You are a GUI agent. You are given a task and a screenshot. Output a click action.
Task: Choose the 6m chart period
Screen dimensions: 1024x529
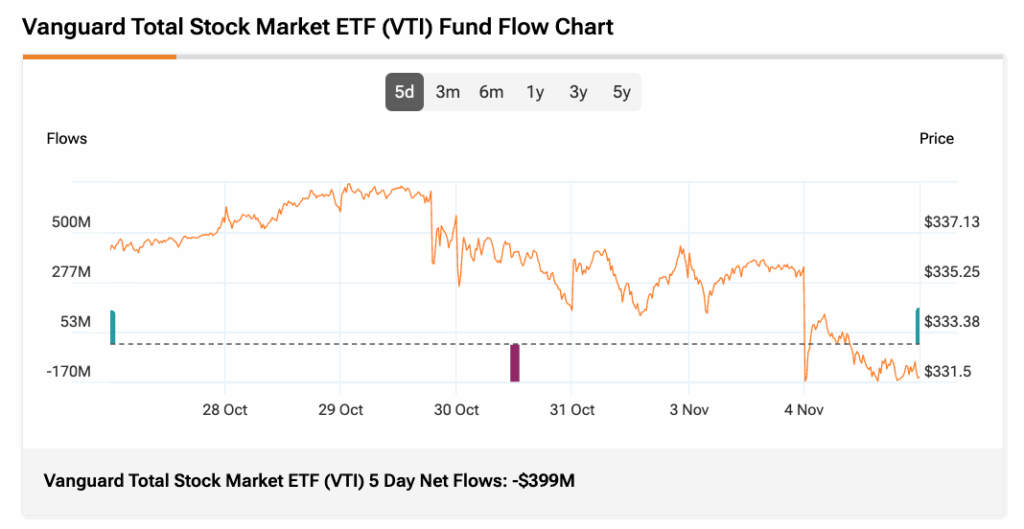click(x=491, y=92)
